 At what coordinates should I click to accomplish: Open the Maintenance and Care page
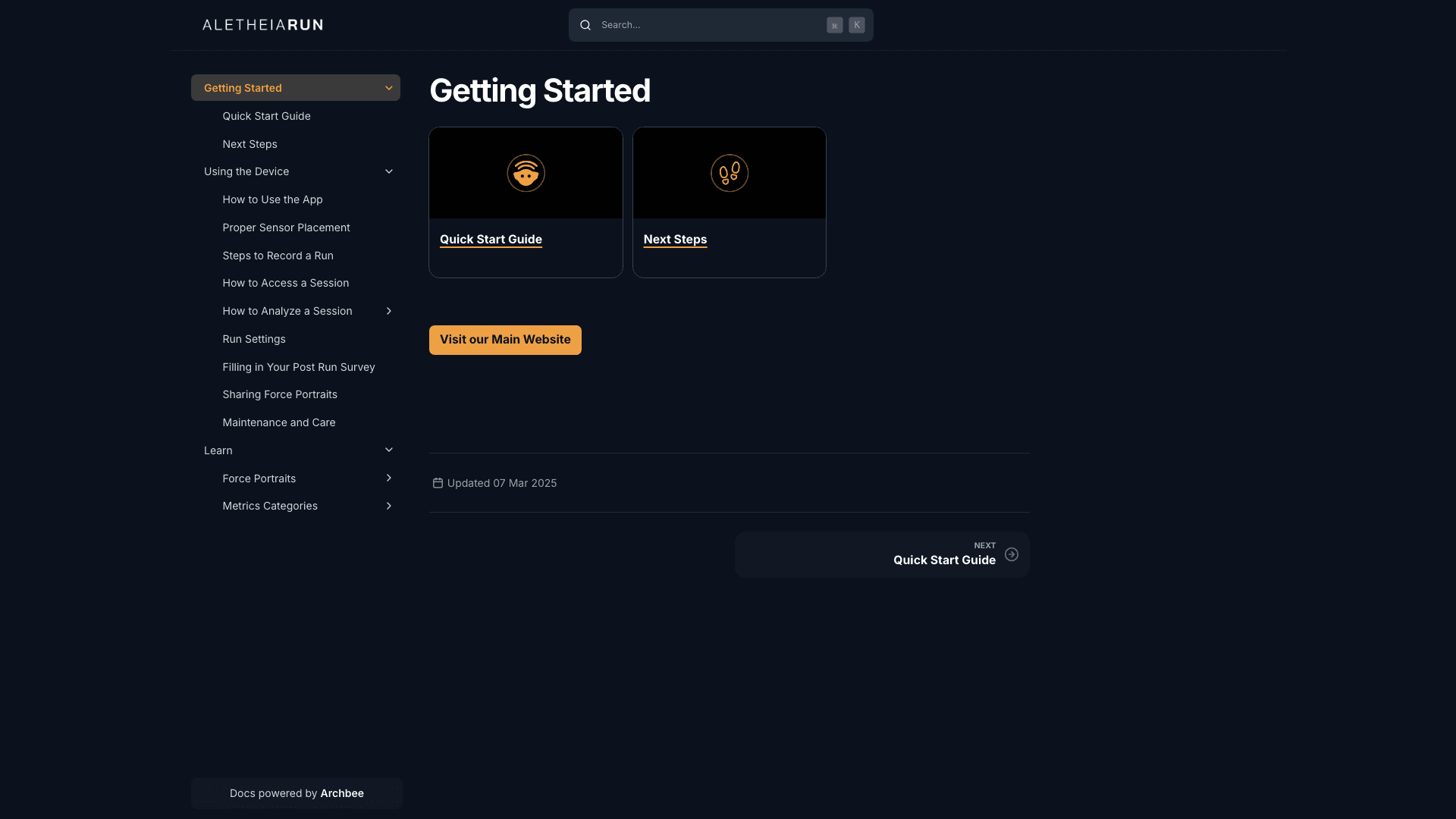(x=278, y=422)
